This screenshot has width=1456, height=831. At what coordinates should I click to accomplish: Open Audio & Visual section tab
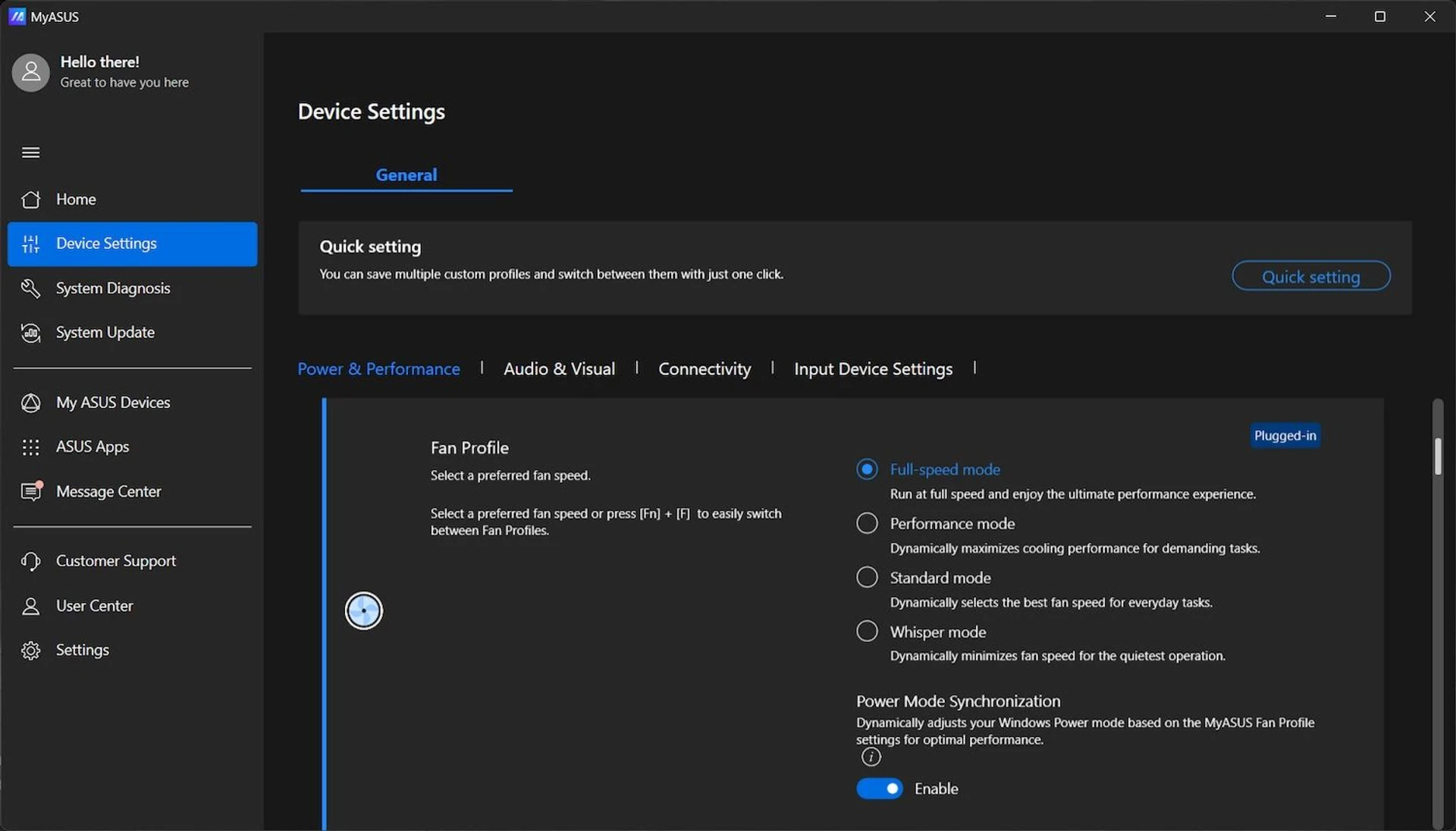[560, 368]
